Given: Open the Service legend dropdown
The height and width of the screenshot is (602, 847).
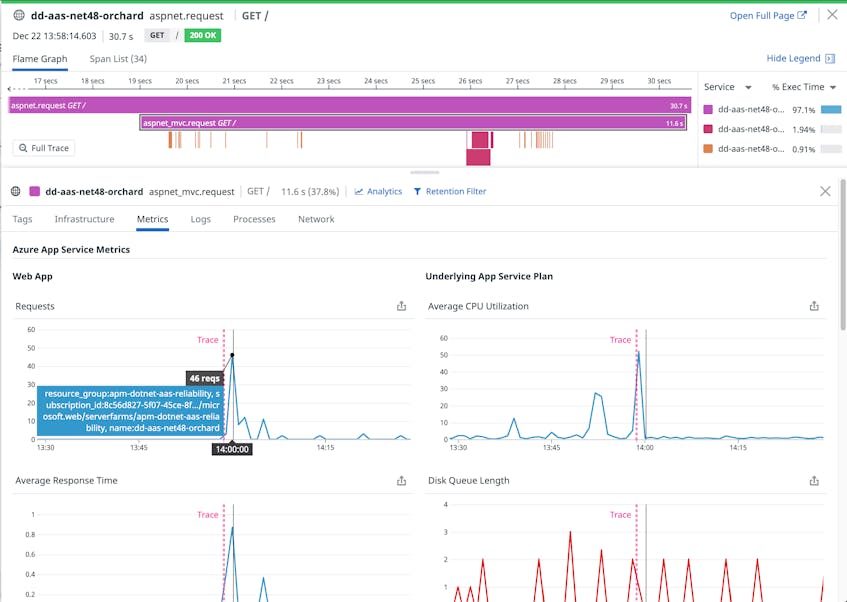Looking at the screenshot, I should 728,87.
